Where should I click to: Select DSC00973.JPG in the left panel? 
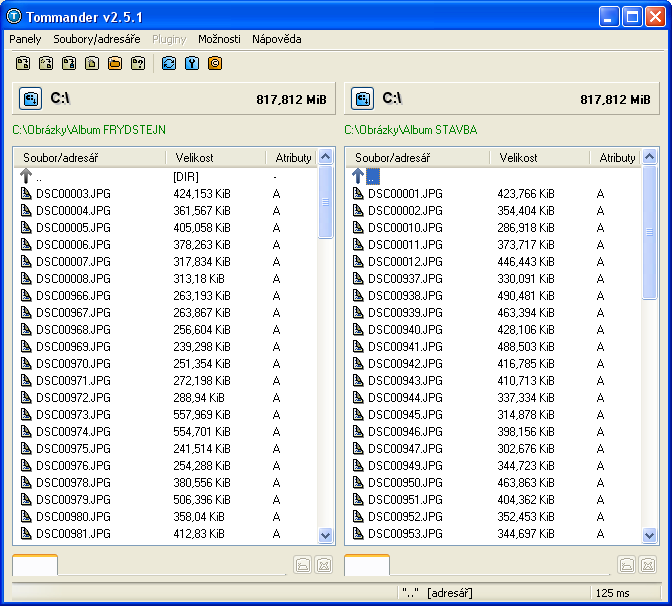pyautogui.click(x=73, y=415)
